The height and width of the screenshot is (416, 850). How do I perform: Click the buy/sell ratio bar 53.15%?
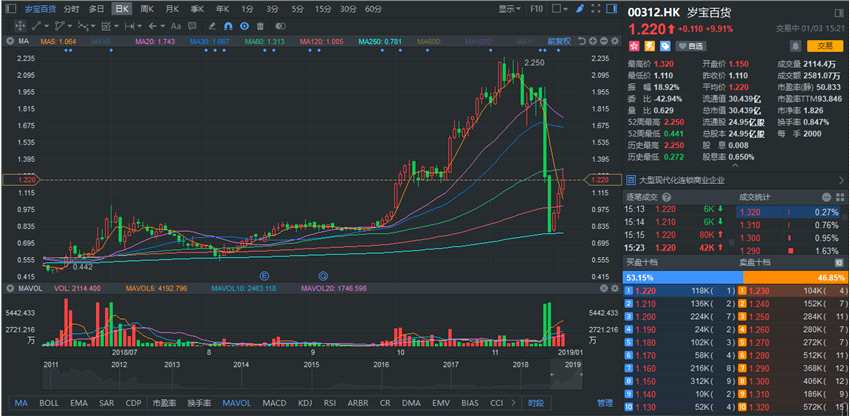[x=683, y=277]
